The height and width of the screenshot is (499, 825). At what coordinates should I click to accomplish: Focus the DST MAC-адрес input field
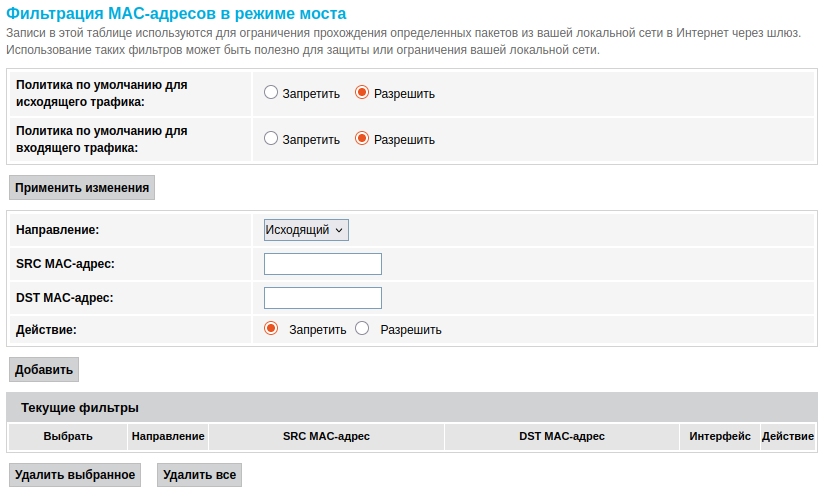click(x=323, y=298)
